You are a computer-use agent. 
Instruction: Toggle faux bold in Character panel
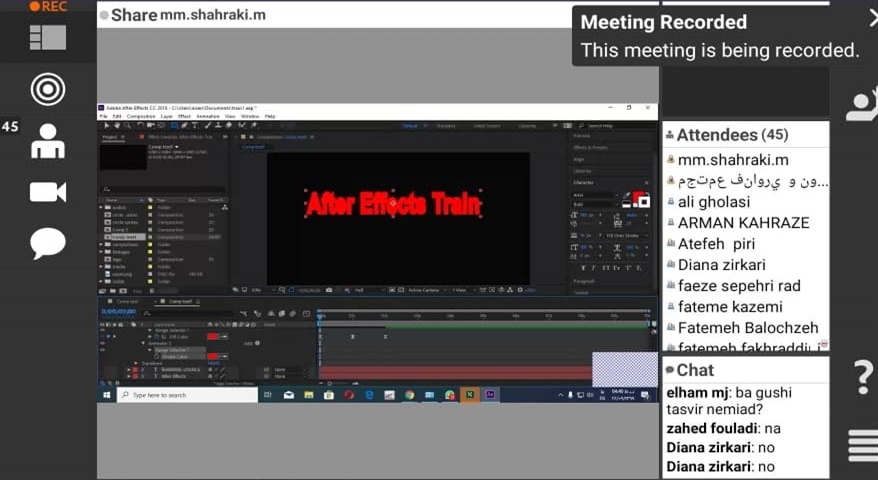click(583, 268)
